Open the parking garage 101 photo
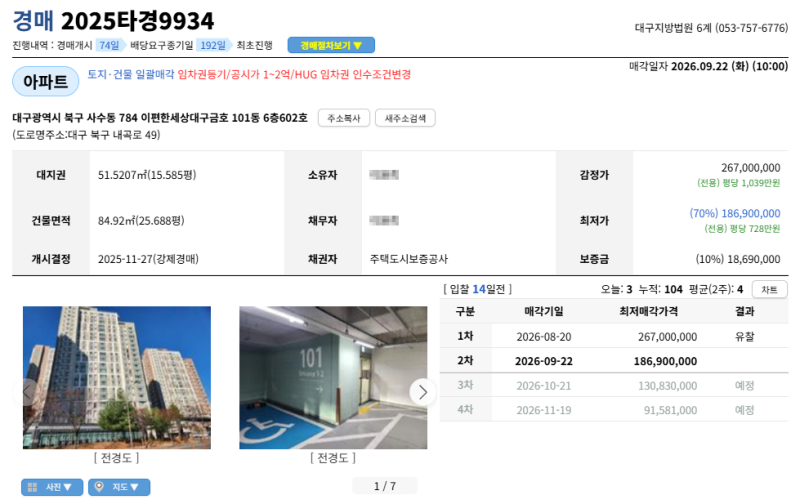The height and width of the screenshot is (504, 800). pos(333,377)
